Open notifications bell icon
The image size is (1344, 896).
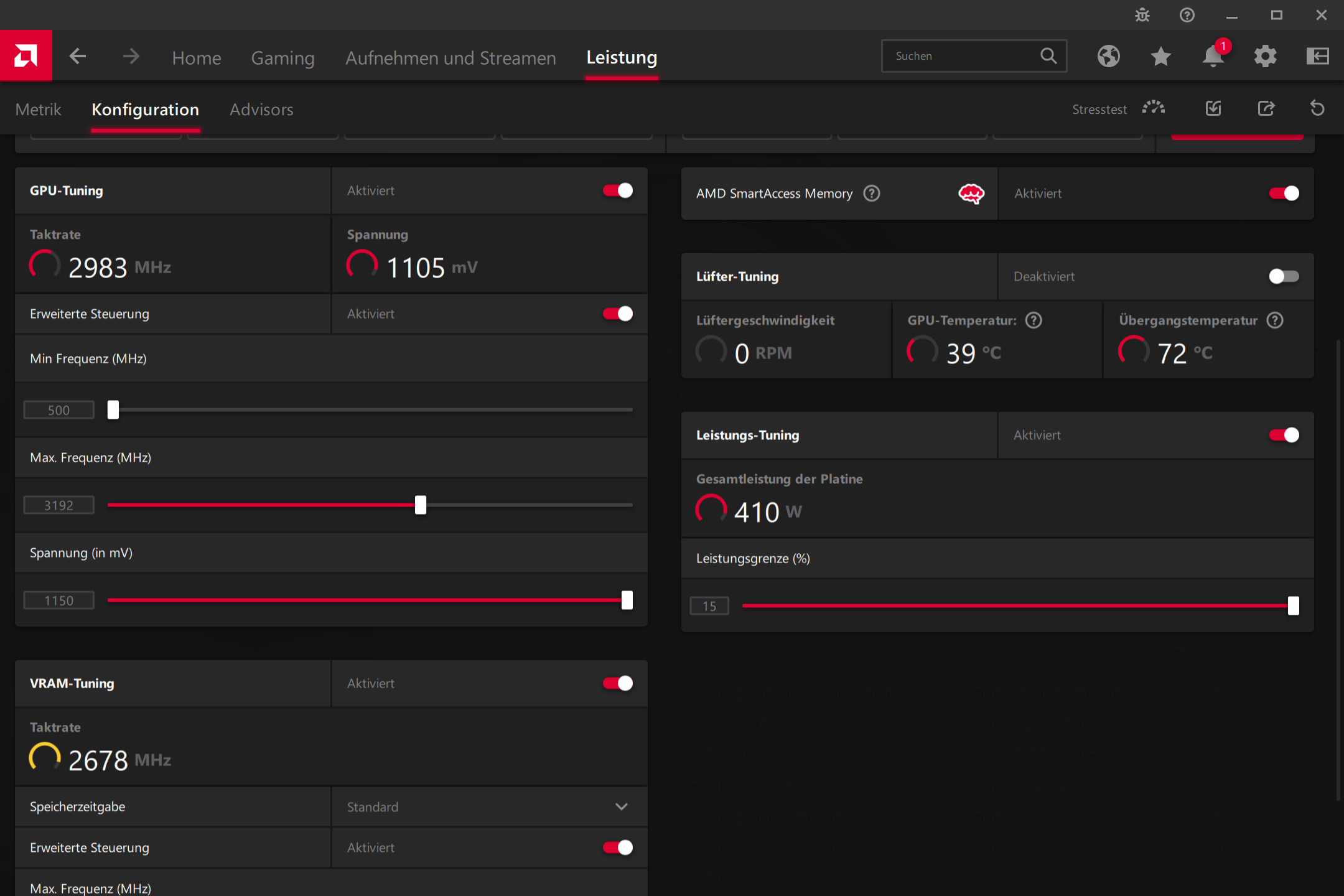(1213, 55)
